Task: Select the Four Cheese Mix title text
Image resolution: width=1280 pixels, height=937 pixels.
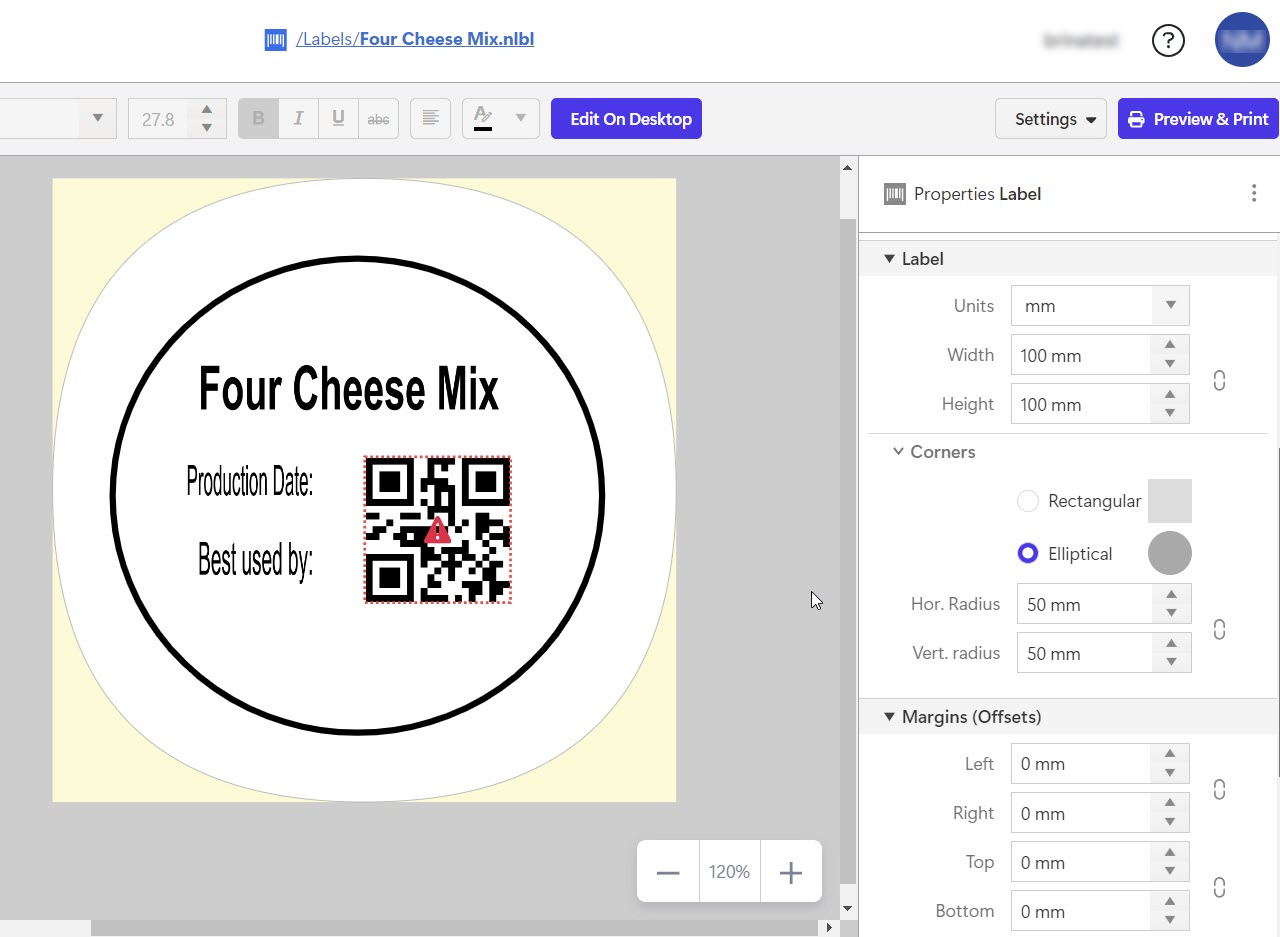Action: [x=349, y=388]
